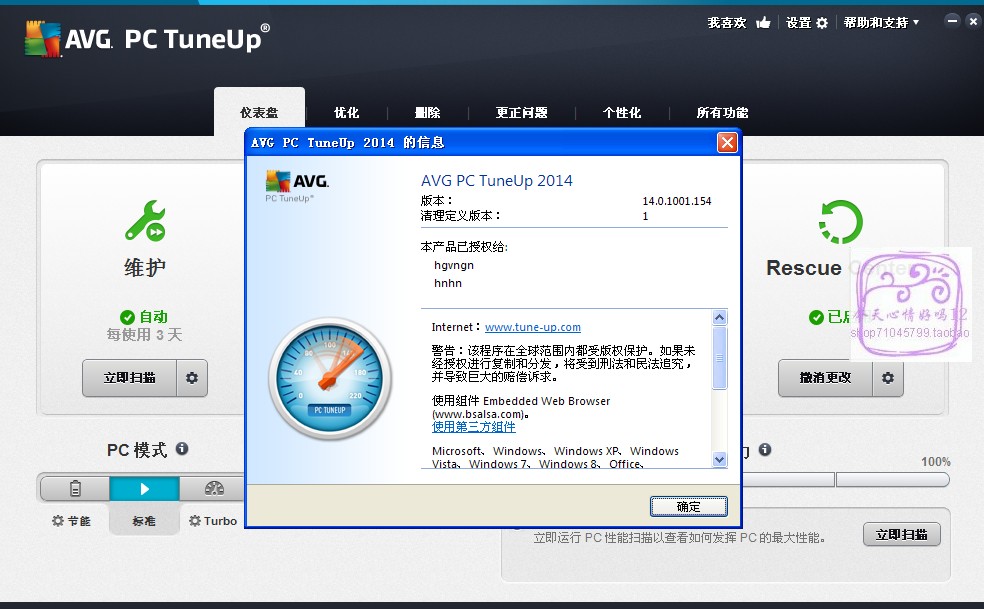984x609 pixels.
Task: Click the info box scrollbar thumb
Action: pos(720,358)
